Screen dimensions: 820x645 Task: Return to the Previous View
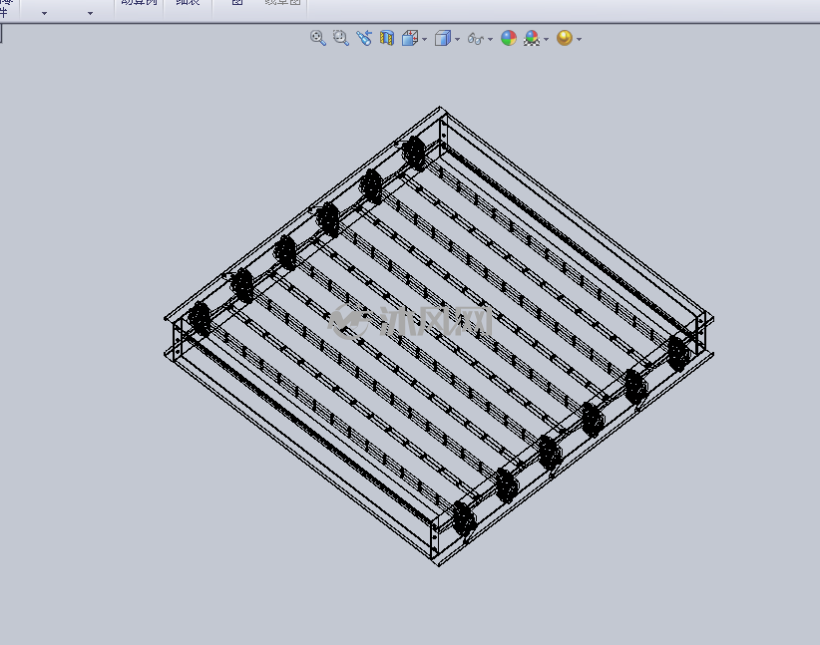(364, 38)
